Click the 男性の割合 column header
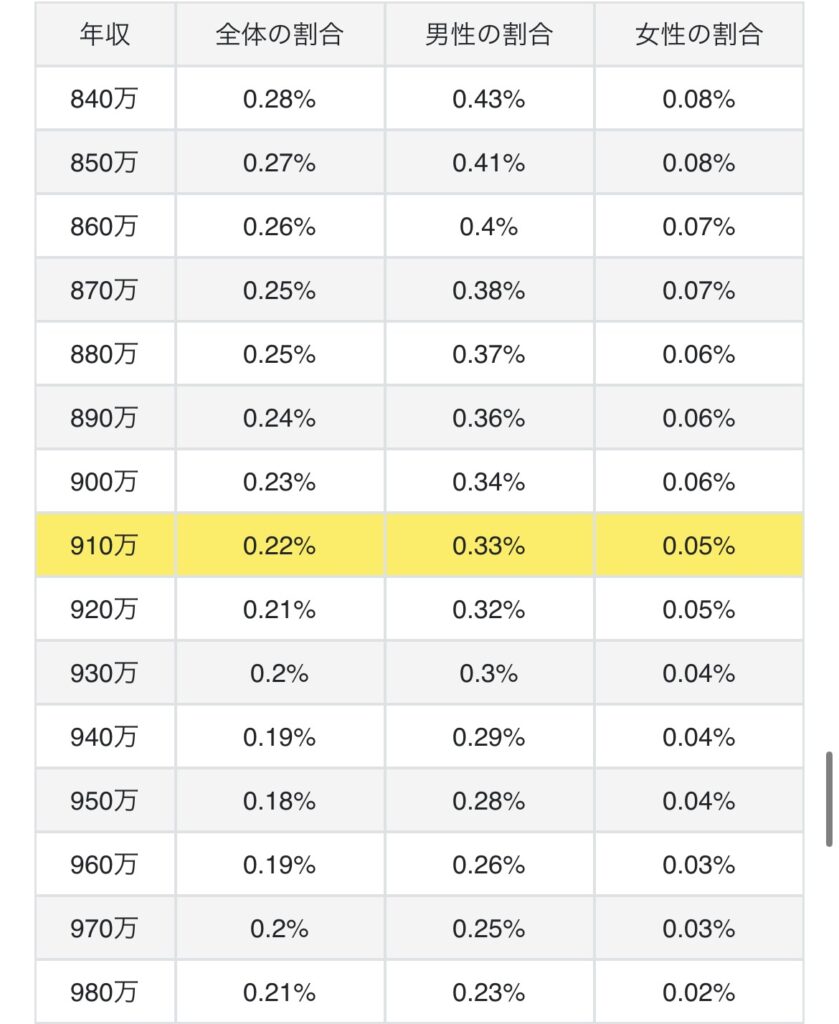Image resolution: width=839 pixels, height=1024 pixels. point(489,34)
